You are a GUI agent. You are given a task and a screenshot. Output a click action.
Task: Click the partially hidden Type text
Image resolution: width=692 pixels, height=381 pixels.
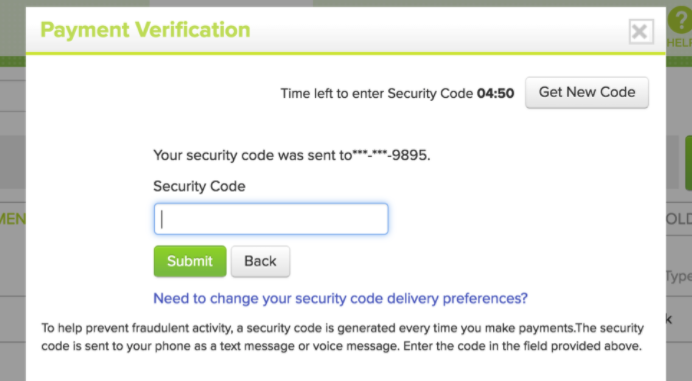(x=678, y=276)
